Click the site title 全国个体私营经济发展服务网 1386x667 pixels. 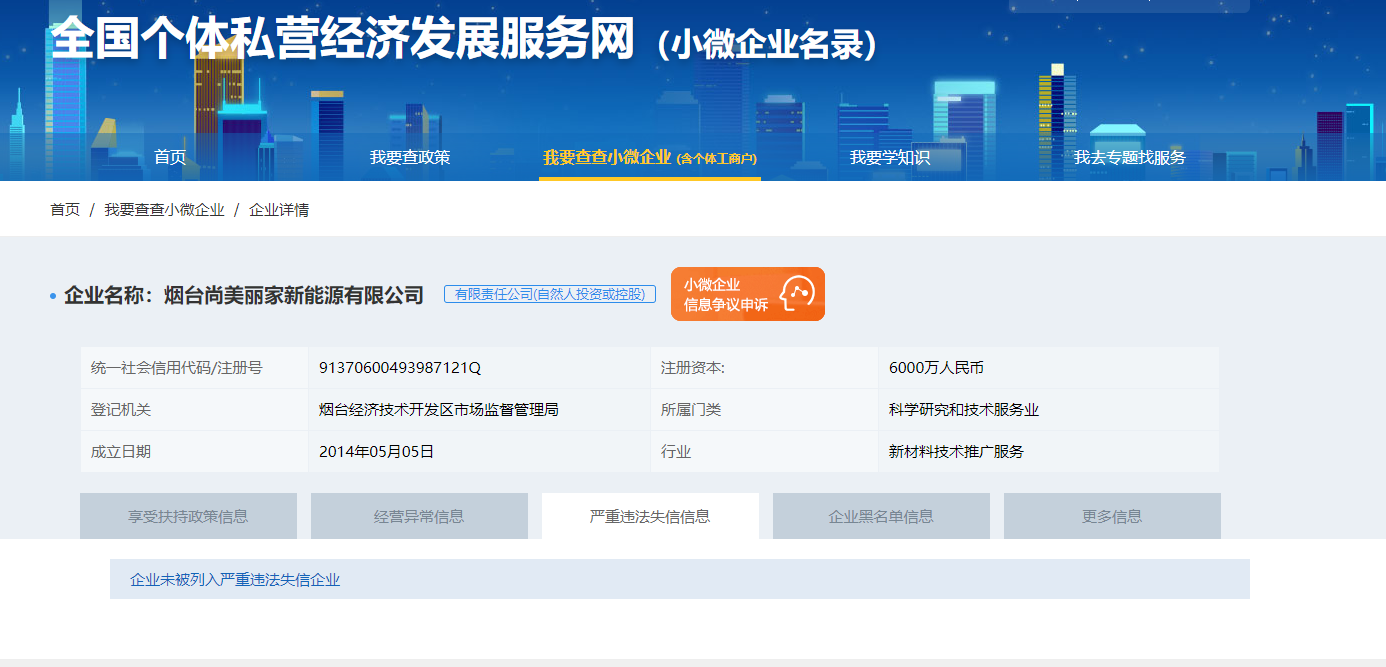[x=342, y=38]
